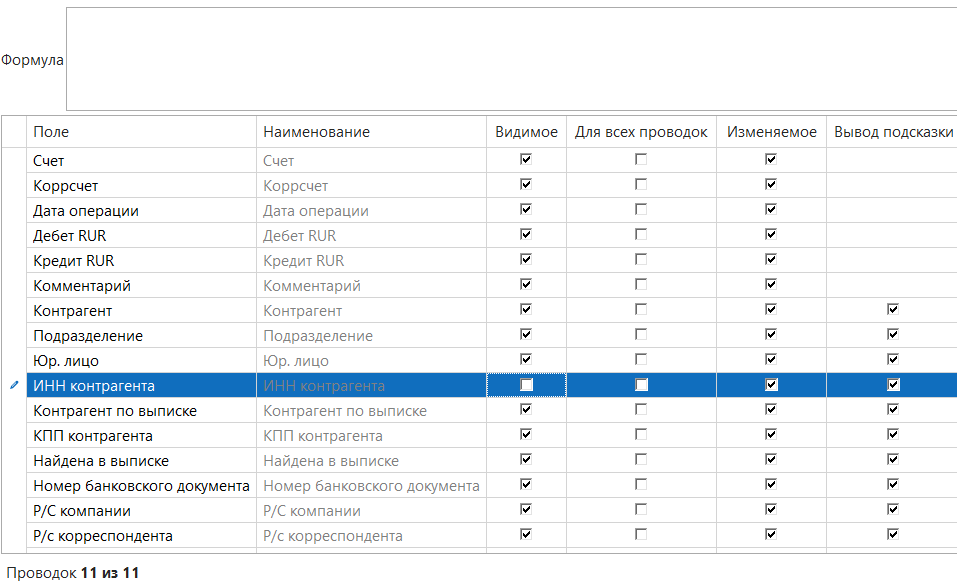Uncheck Видимое checkbox for Счет row
The width and height of the screenshot is (957, 586).
click(x=526, y=159)
